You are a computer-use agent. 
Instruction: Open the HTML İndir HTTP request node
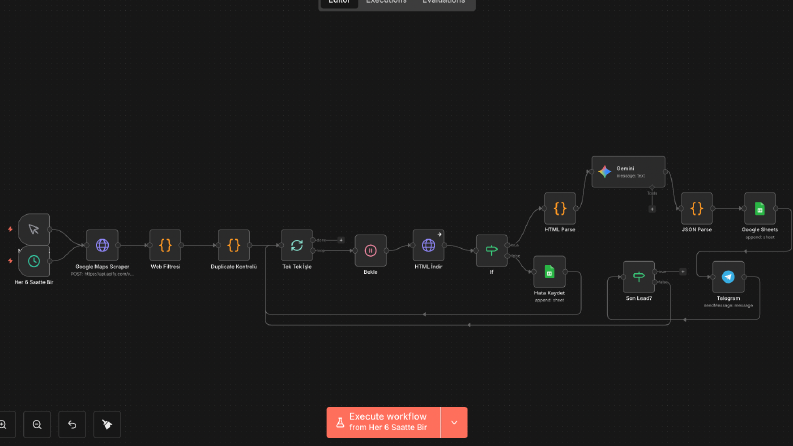click(428, 245)
